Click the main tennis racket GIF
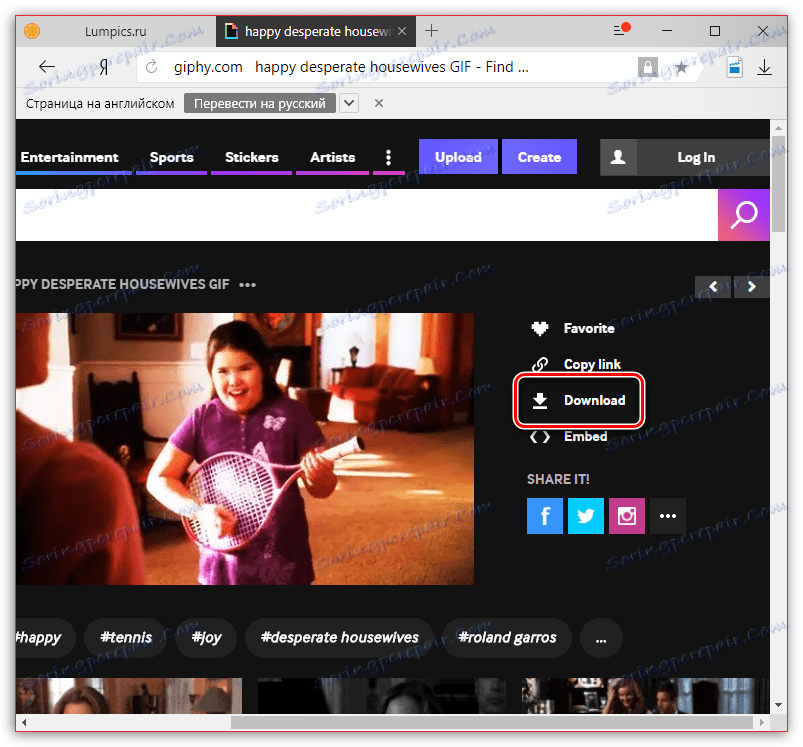Screen dimensions: 803x747 [x=245, y=449]
